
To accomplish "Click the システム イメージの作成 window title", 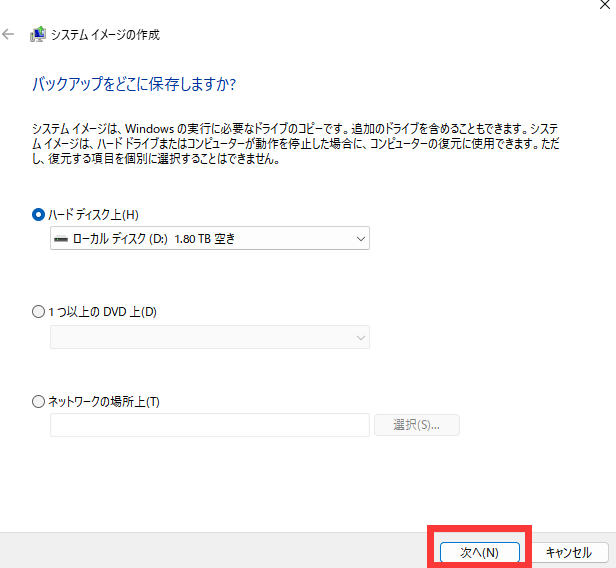I will [x=107, y=34].
